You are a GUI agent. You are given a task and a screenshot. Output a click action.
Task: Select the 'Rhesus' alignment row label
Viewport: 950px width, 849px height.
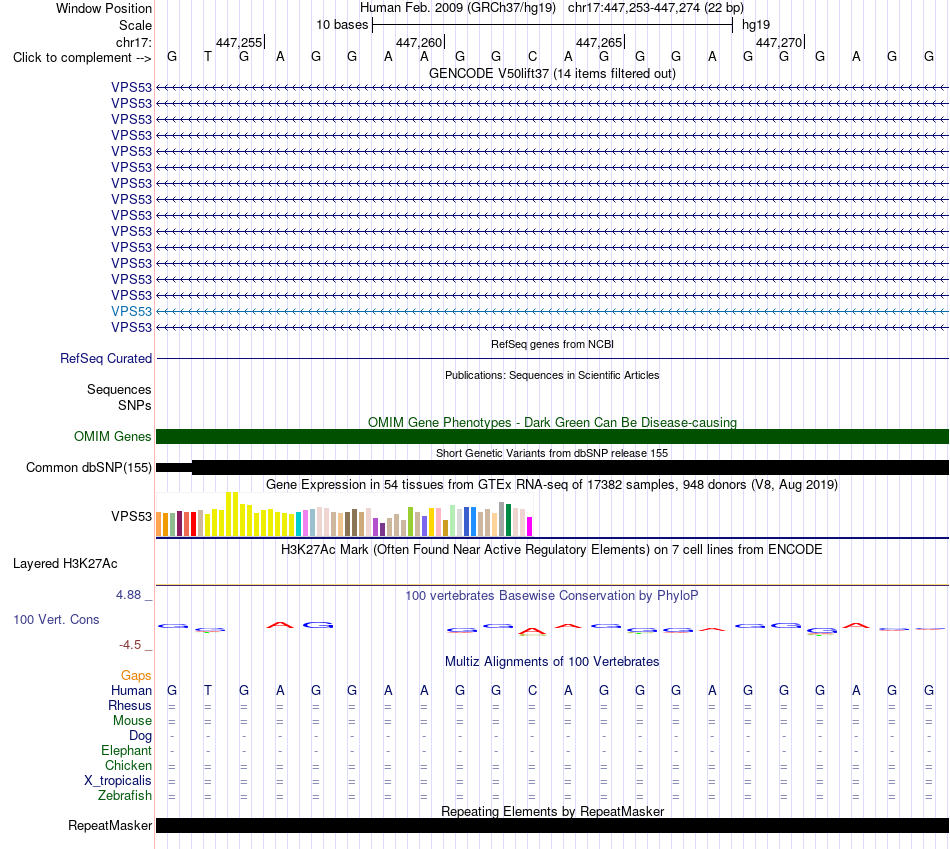[x=130, y=706]
